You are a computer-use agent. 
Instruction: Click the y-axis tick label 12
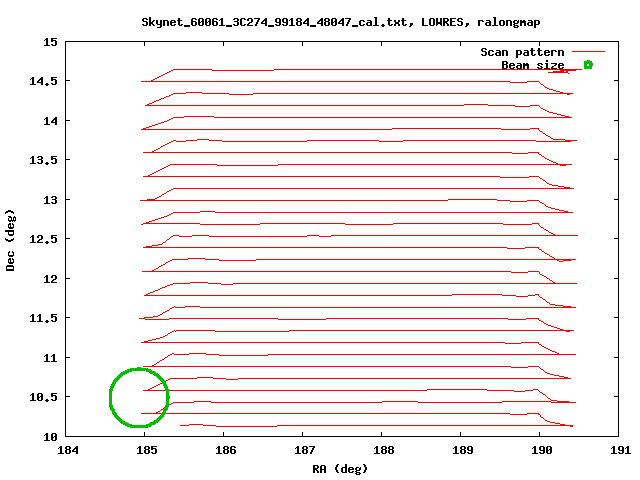coord(51,279)
